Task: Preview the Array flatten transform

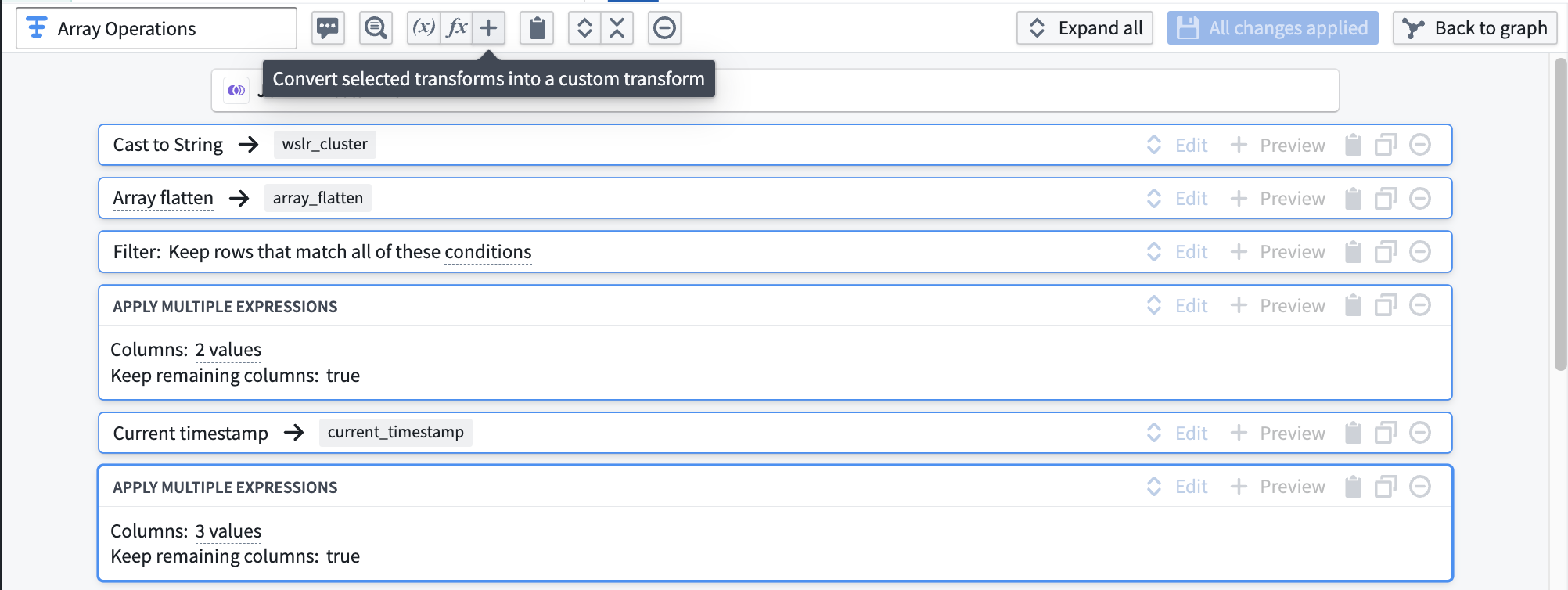Action: (x=1278, y=199)
